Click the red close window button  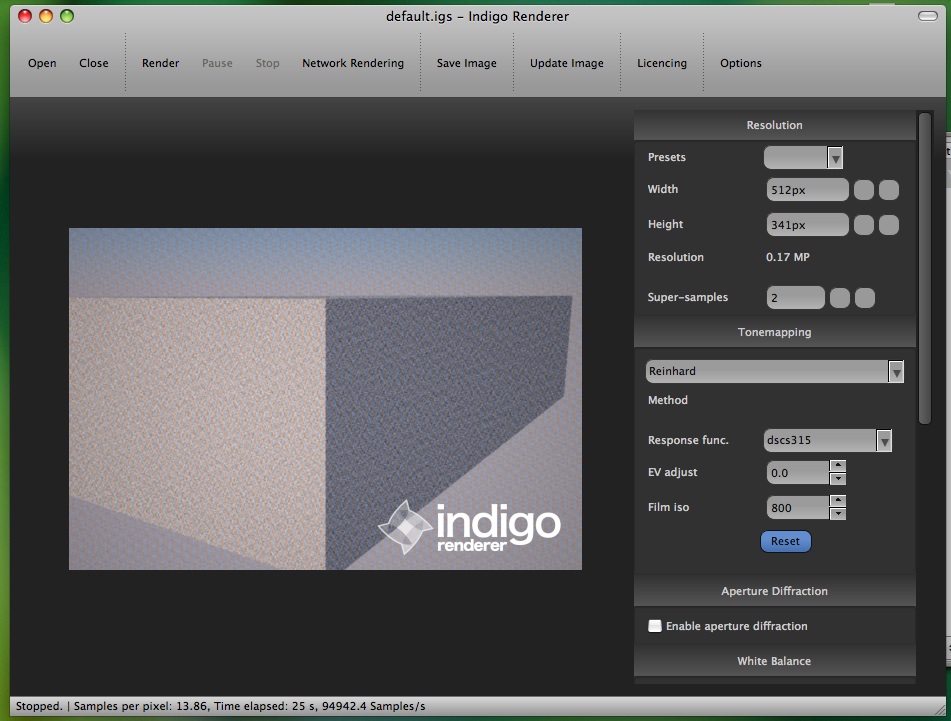(x=25, y=16)
